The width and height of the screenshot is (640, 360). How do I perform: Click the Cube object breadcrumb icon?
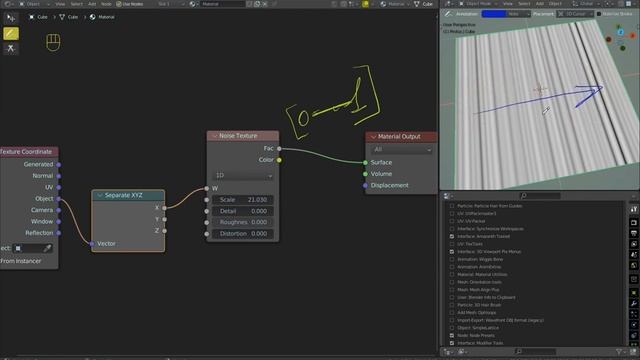[x=31, y=17]
